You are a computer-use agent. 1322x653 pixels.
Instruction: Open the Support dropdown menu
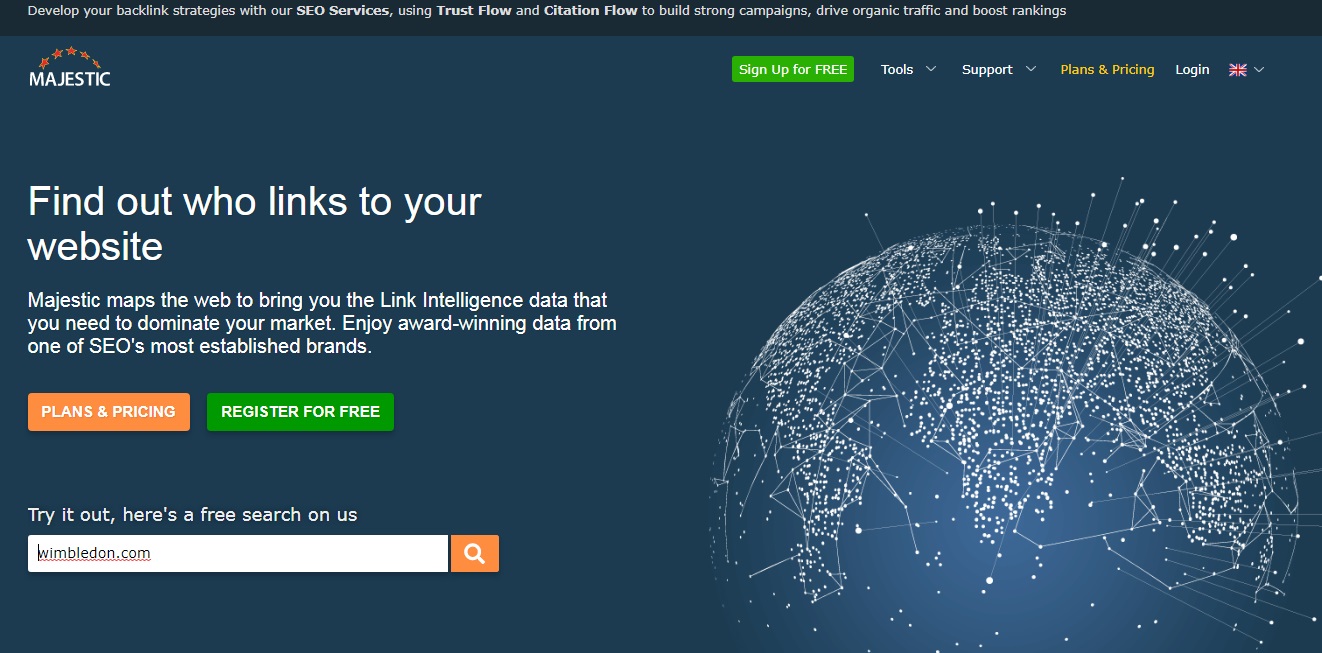(997, 70)
